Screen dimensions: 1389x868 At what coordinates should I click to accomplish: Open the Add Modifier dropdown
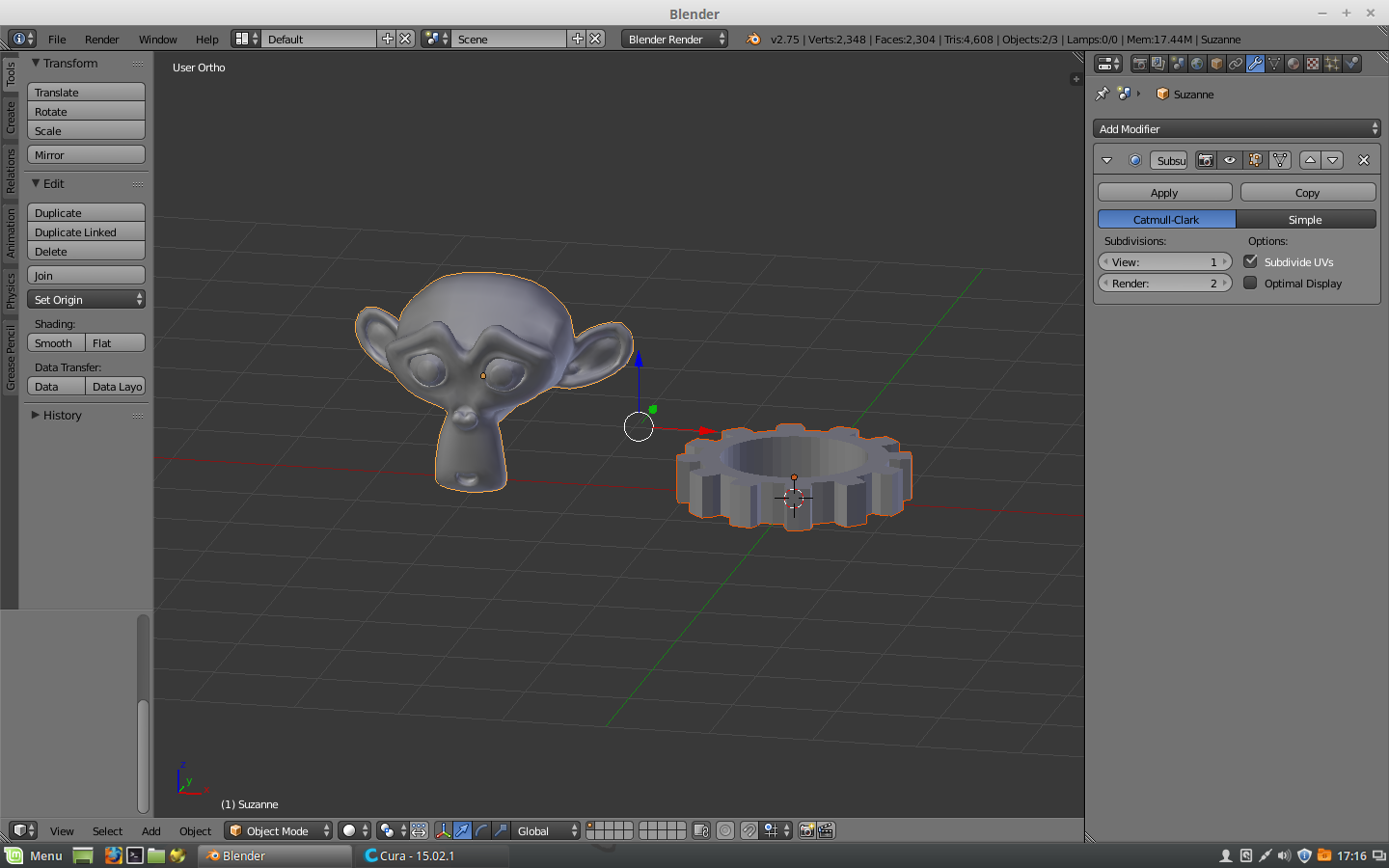(x=1237, y=128)
